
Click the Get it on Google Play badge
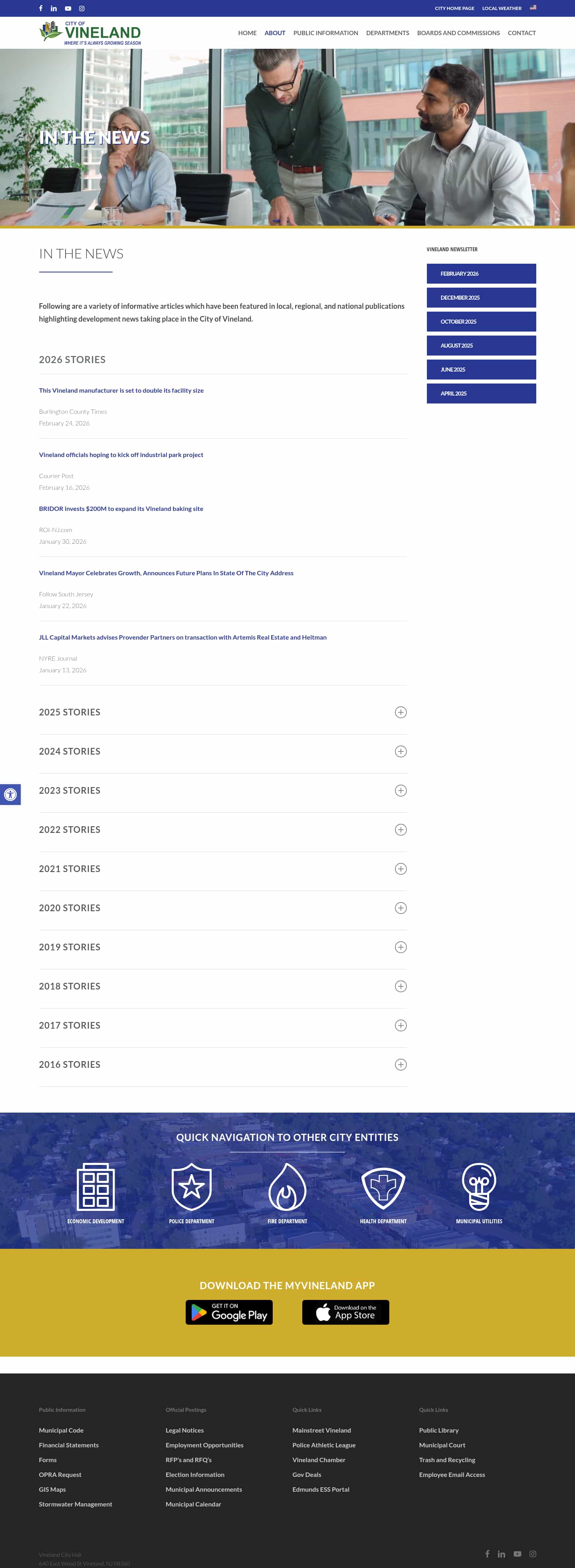[x=229, y=1312]
